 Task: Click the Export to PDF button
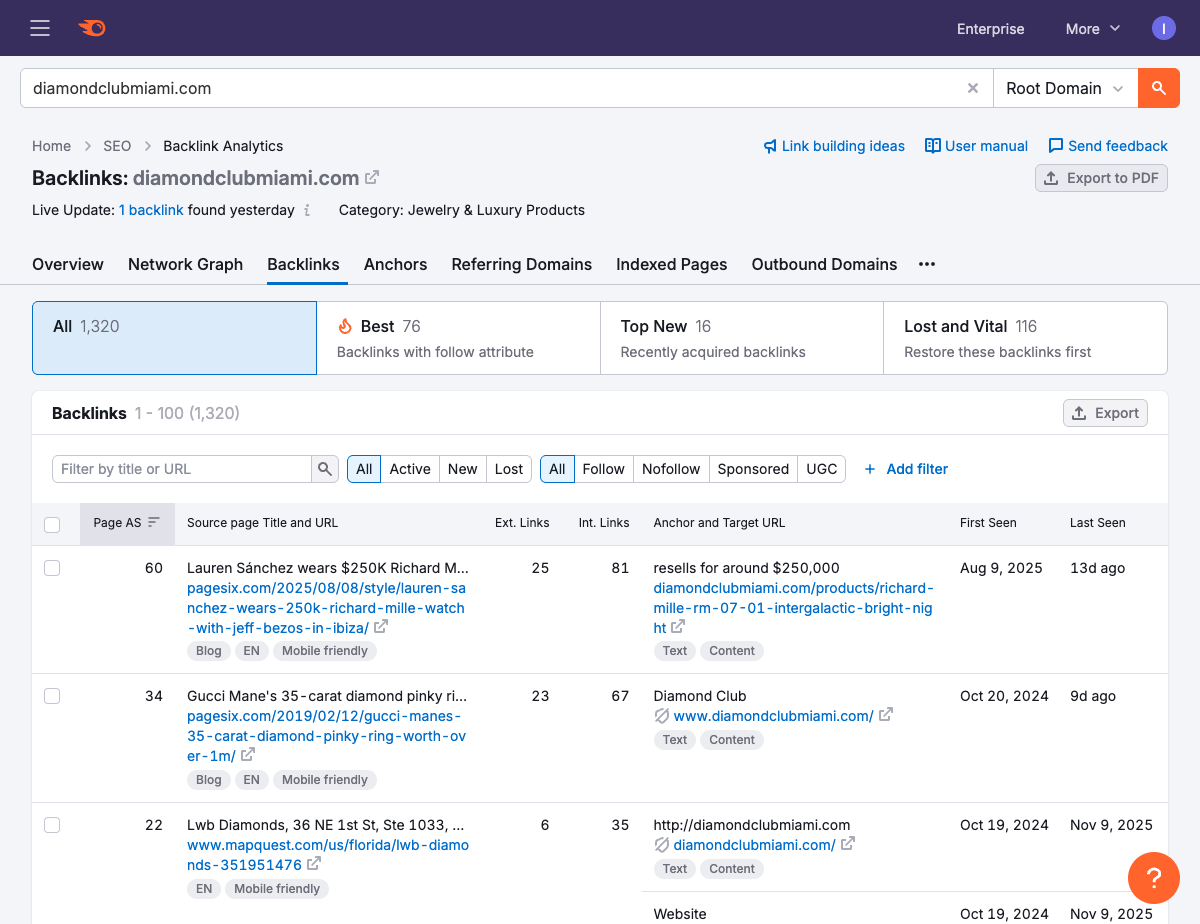1101,178
